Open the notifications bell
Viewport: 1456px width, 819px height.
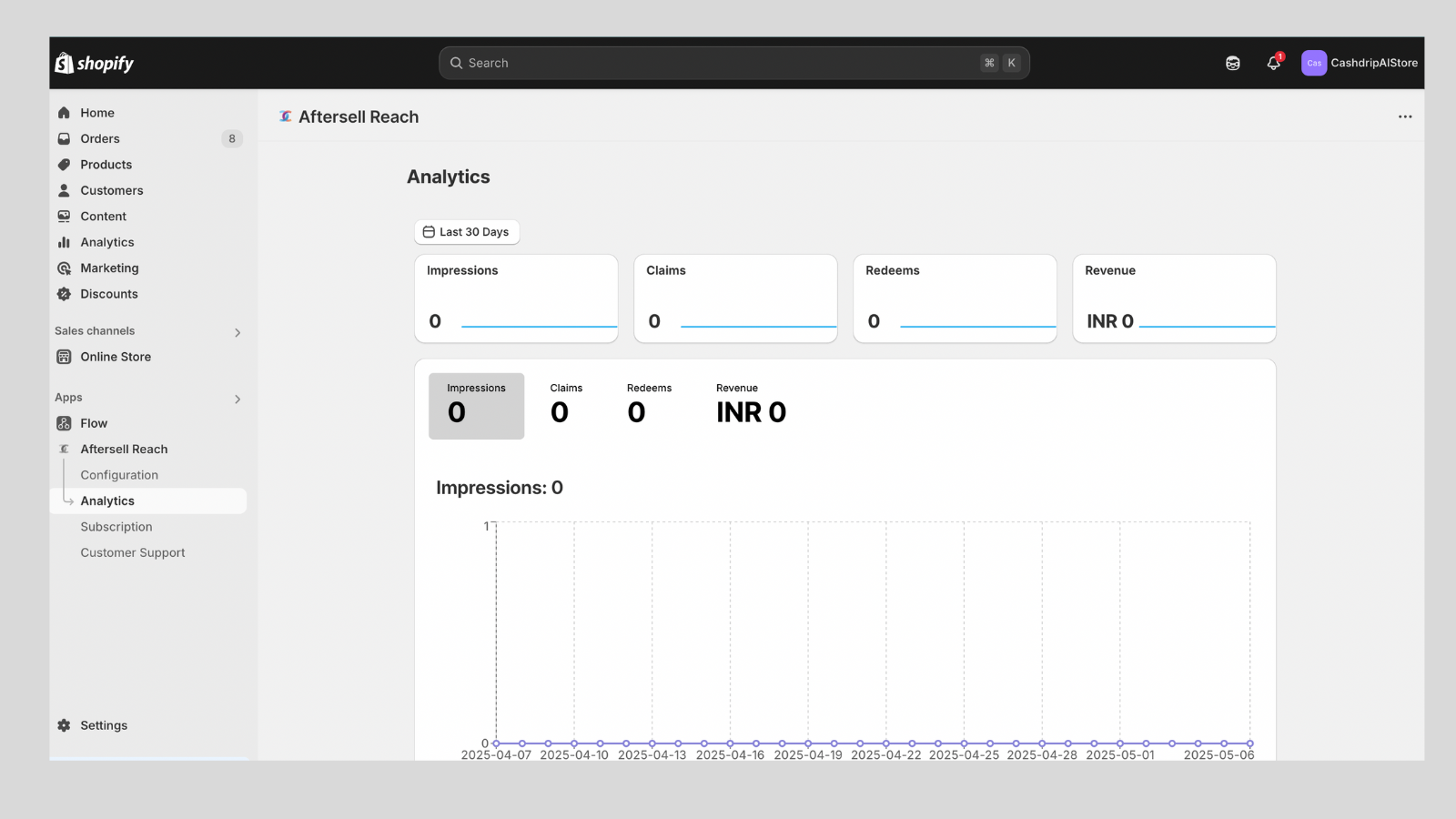pos(1274,63)
